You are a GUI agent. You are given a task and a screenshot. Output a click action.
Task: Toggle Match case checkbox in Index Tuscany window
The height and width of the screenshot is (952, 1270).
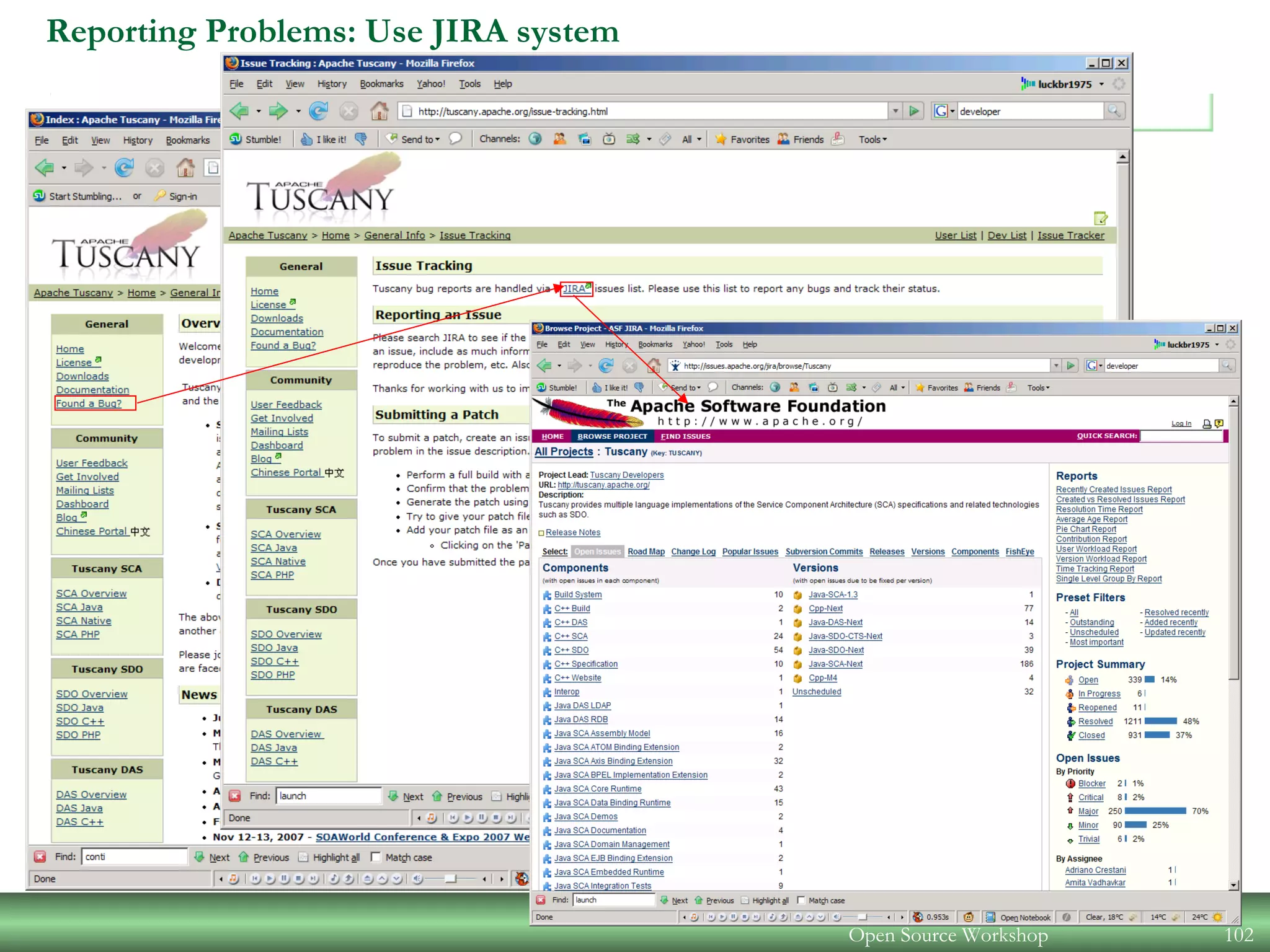coord(375,857)
